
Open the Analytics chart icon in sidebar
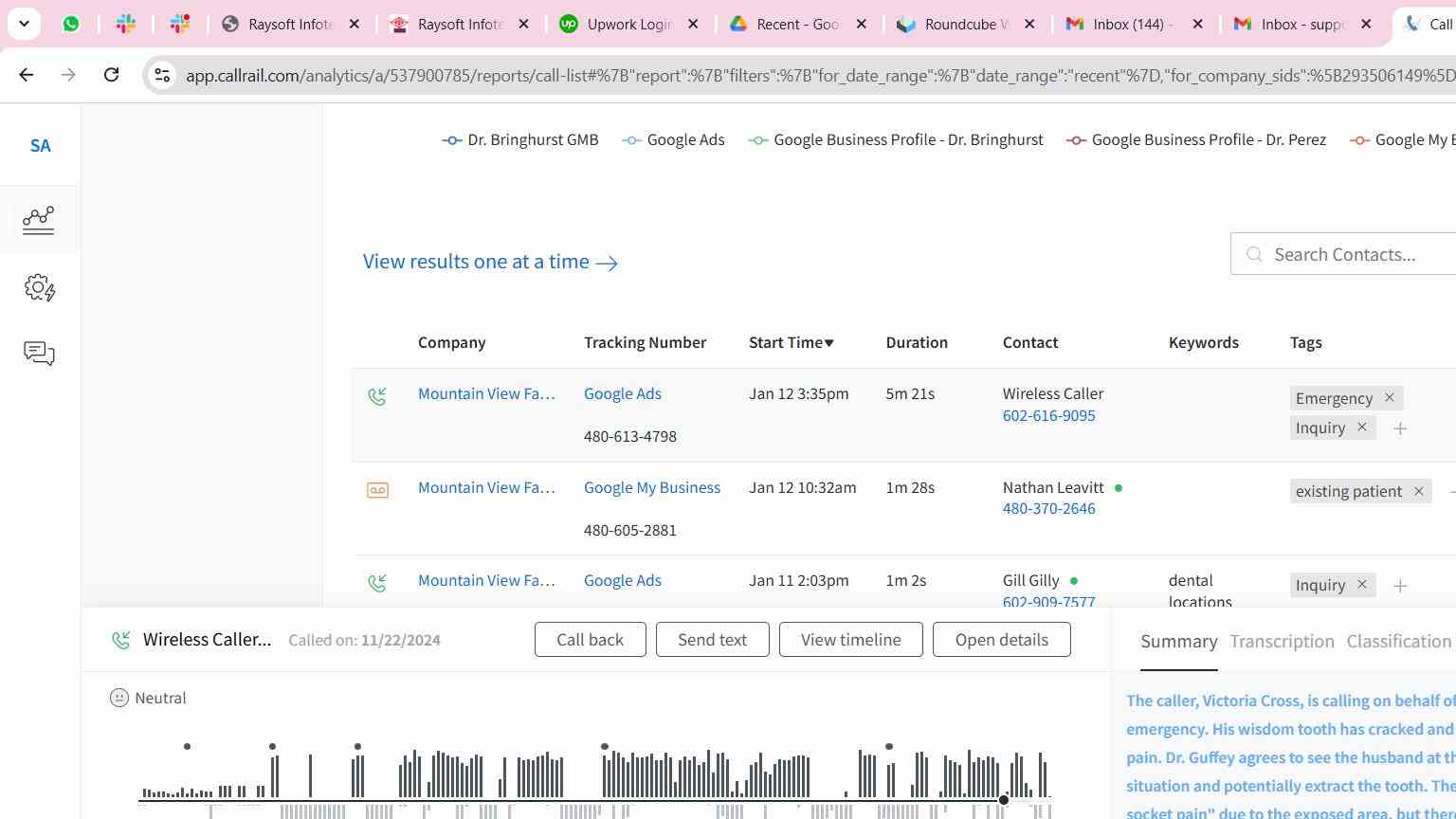pos(39,220)
